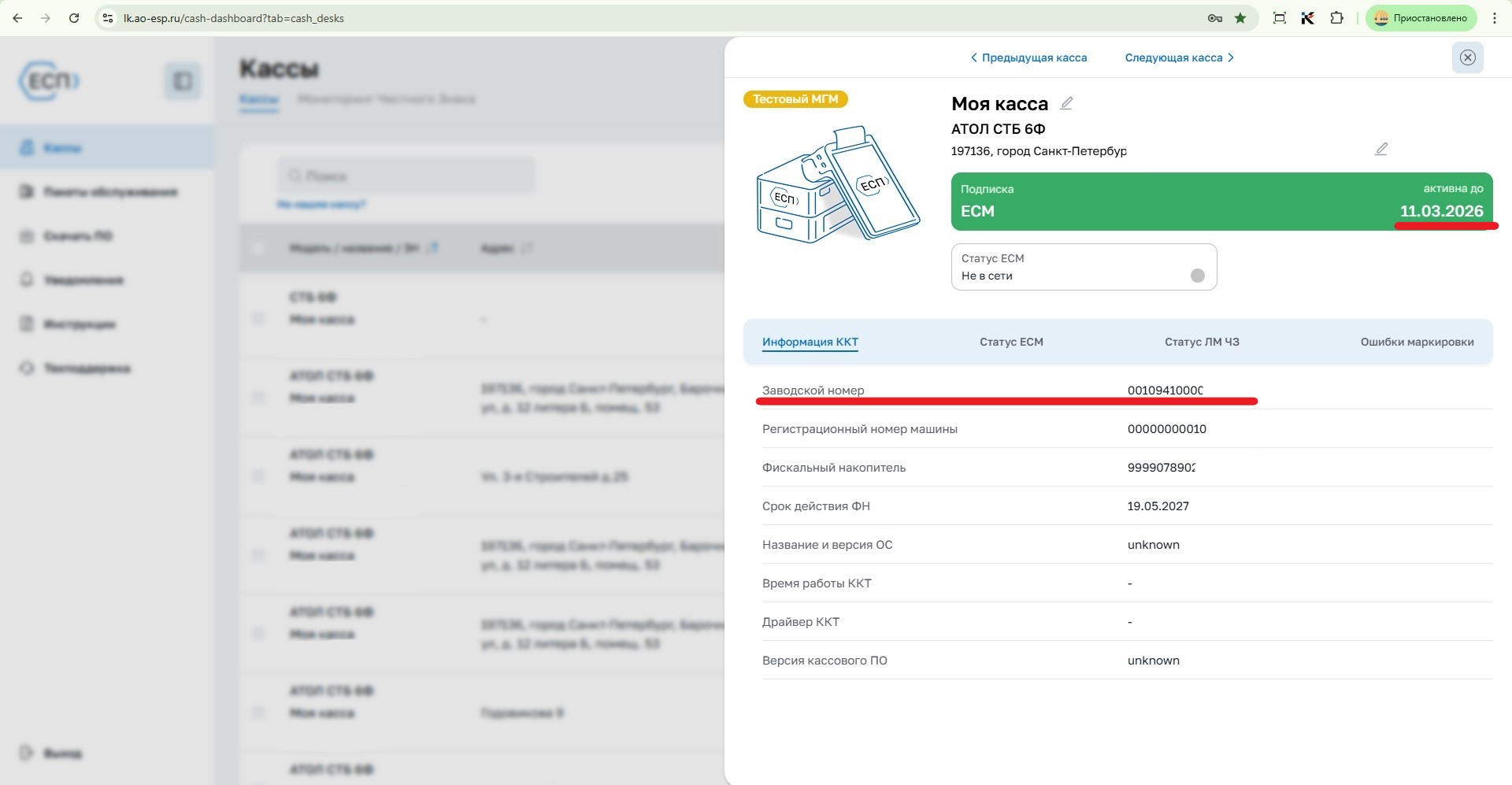The height and width of the screenshot is (785, 1512).
Task: Check the first СТБ 6Ф row checkbox
Action: (x=258, y=319)
